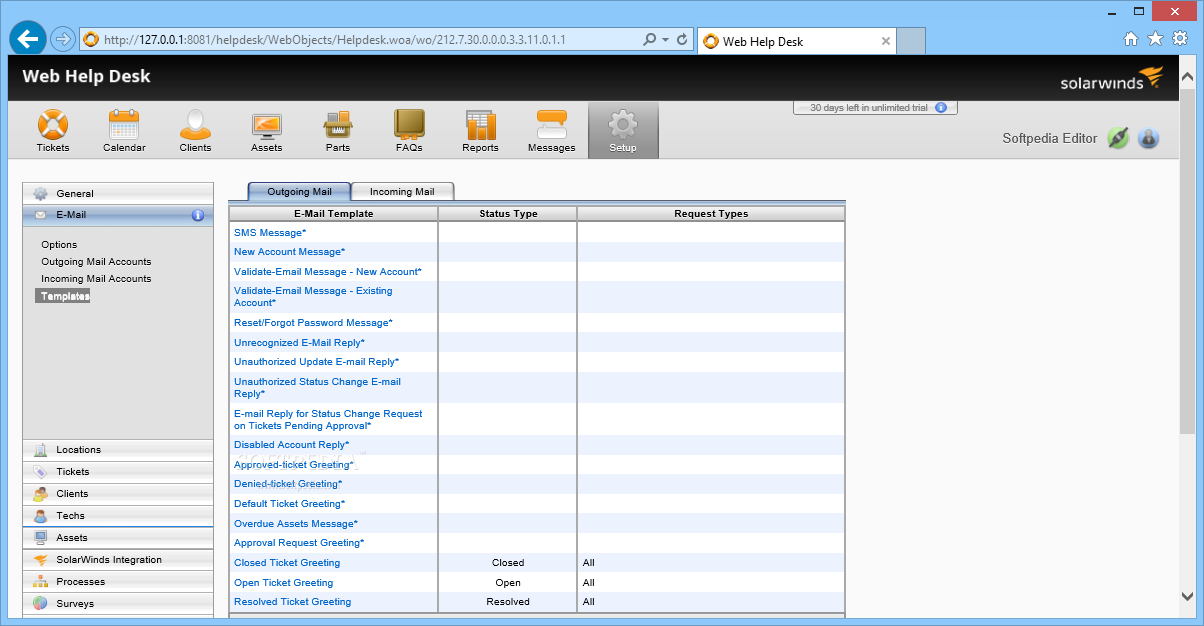Open Reset/Forgot Password Message template

pyautogui.click(x=313, y=323)
